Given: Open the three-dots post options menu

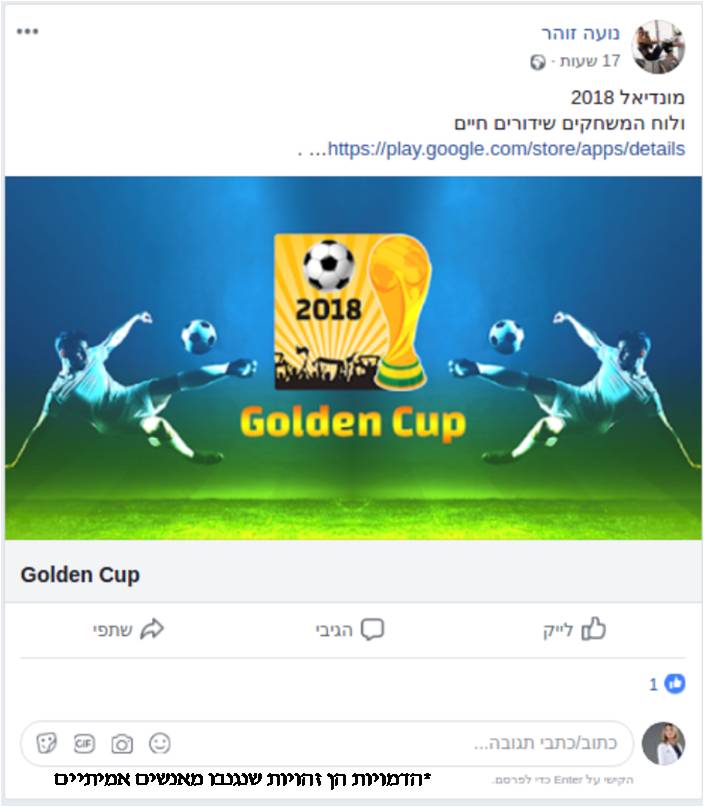Looking at the screenshot, I should click(x=27, y=31).
